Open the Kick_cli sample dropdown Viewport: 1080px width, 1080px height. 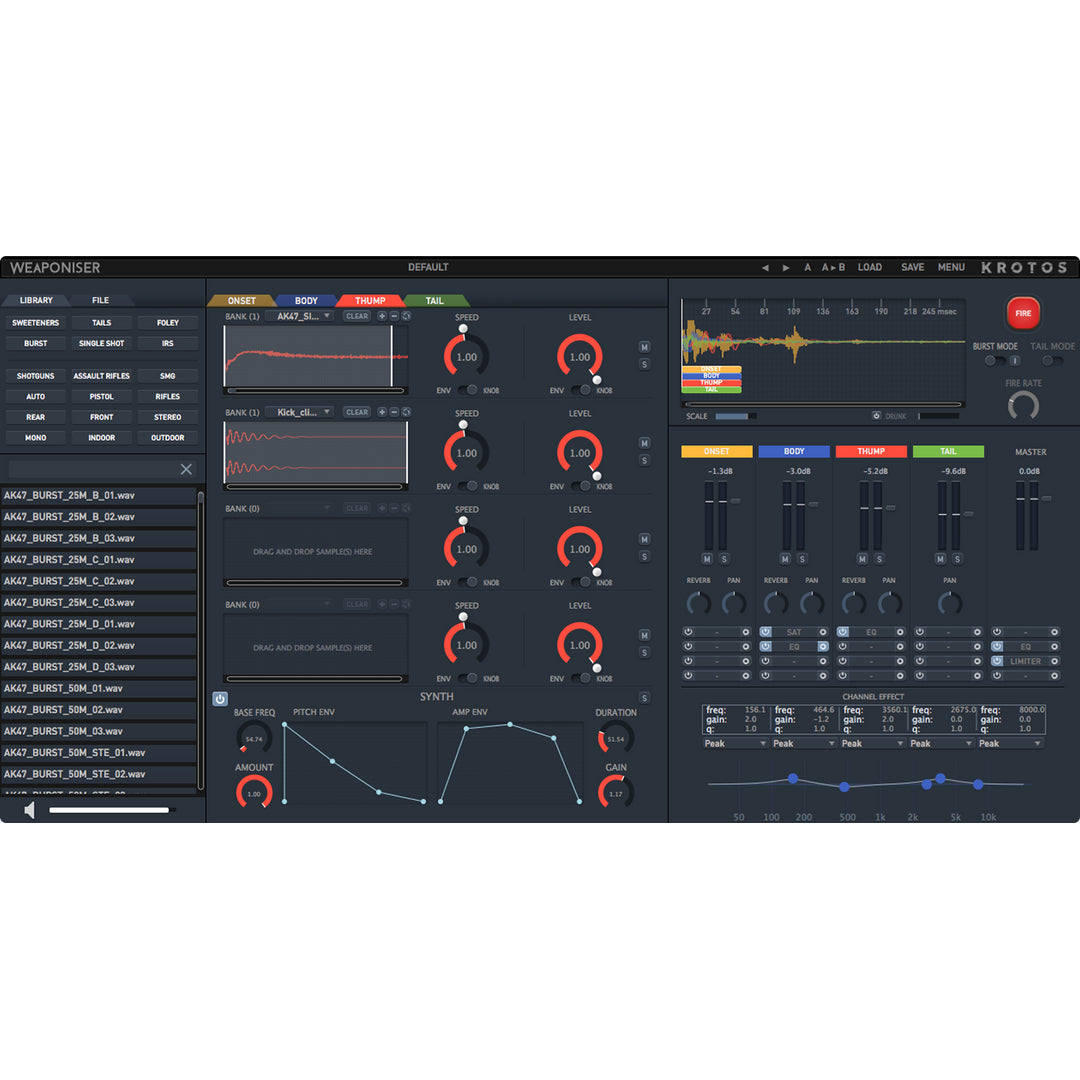[299, 412]
